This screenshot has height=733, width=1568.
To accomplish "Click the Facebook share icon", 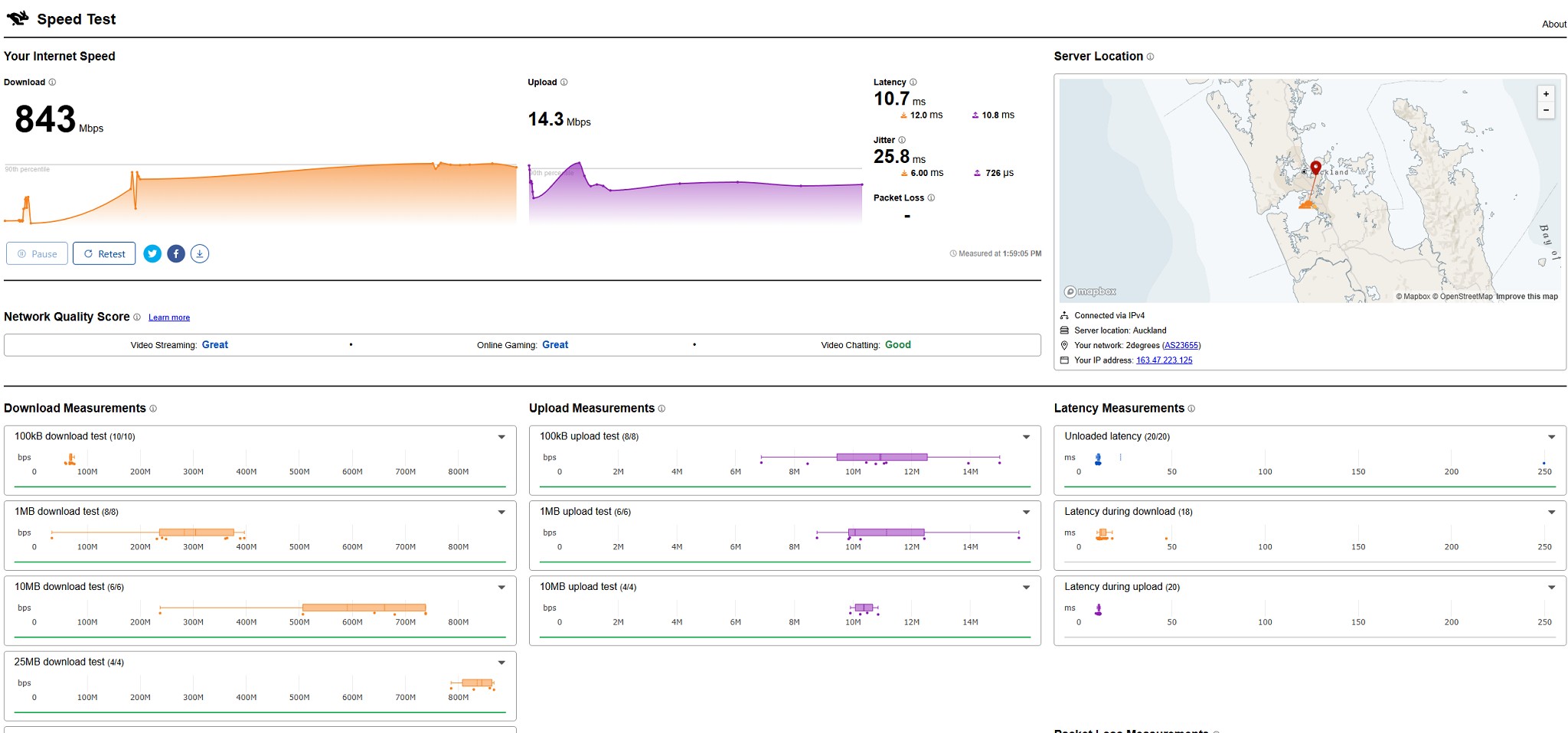I will (176, 254).
